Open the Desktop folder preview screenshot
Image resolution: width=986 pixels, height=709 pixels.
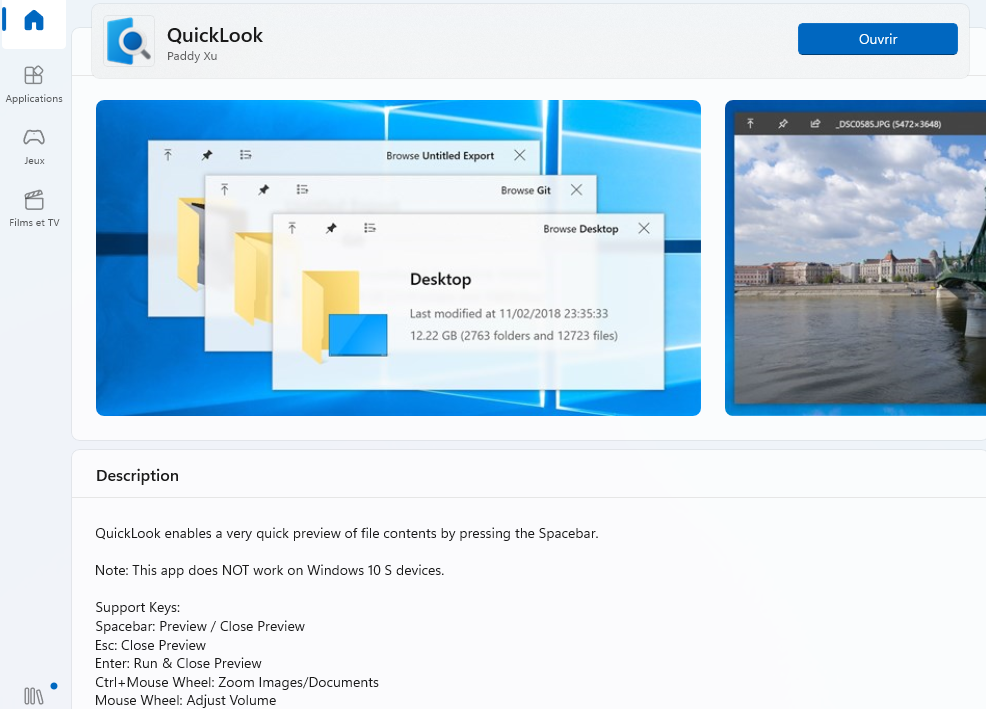click(x=398, y=258)
